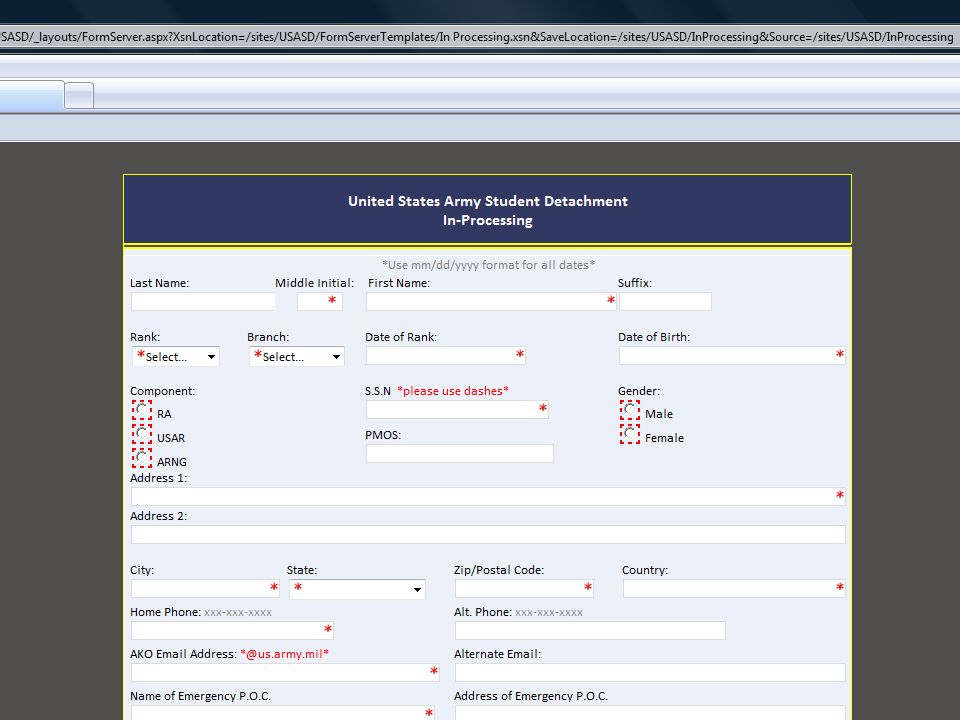Click the PMOS field
Screen dimensions: 960x720
[x=460, y=453]
